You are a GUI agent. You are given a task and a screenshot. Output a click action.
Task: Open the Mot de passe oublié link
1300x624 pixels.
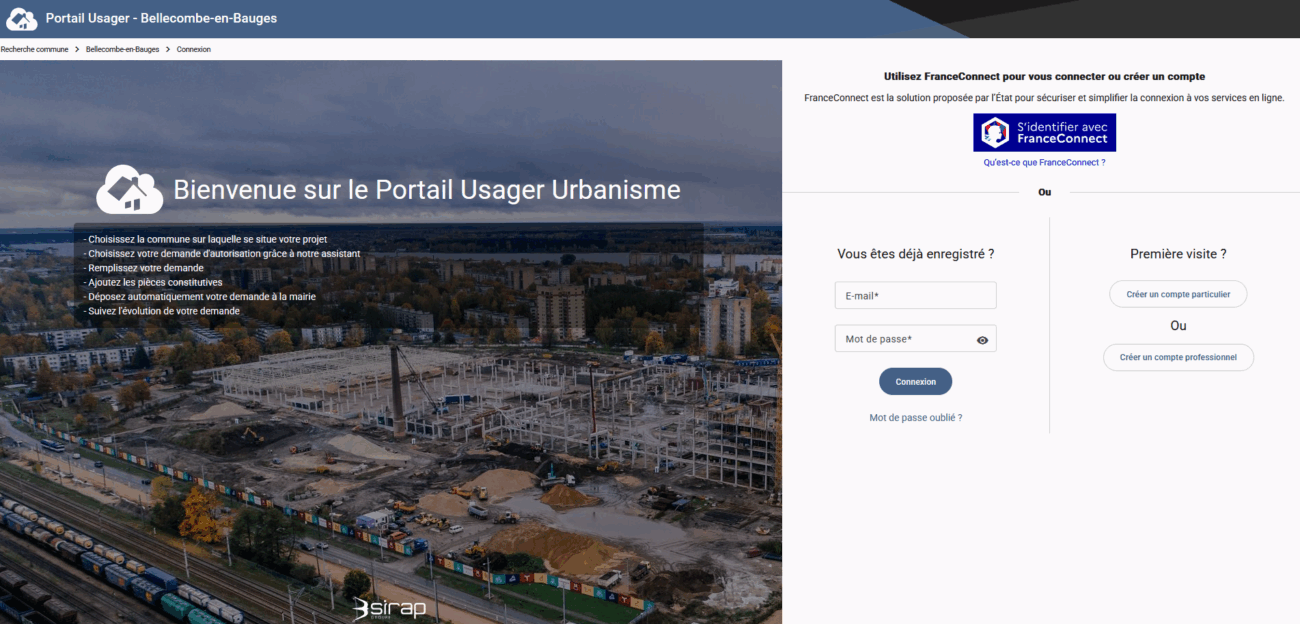point(915,417)
